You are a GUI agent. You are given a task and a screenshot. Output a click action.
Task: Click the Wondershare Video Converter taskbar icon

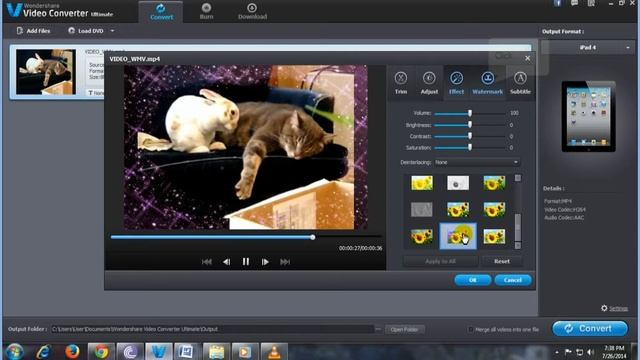pos(158,352)
